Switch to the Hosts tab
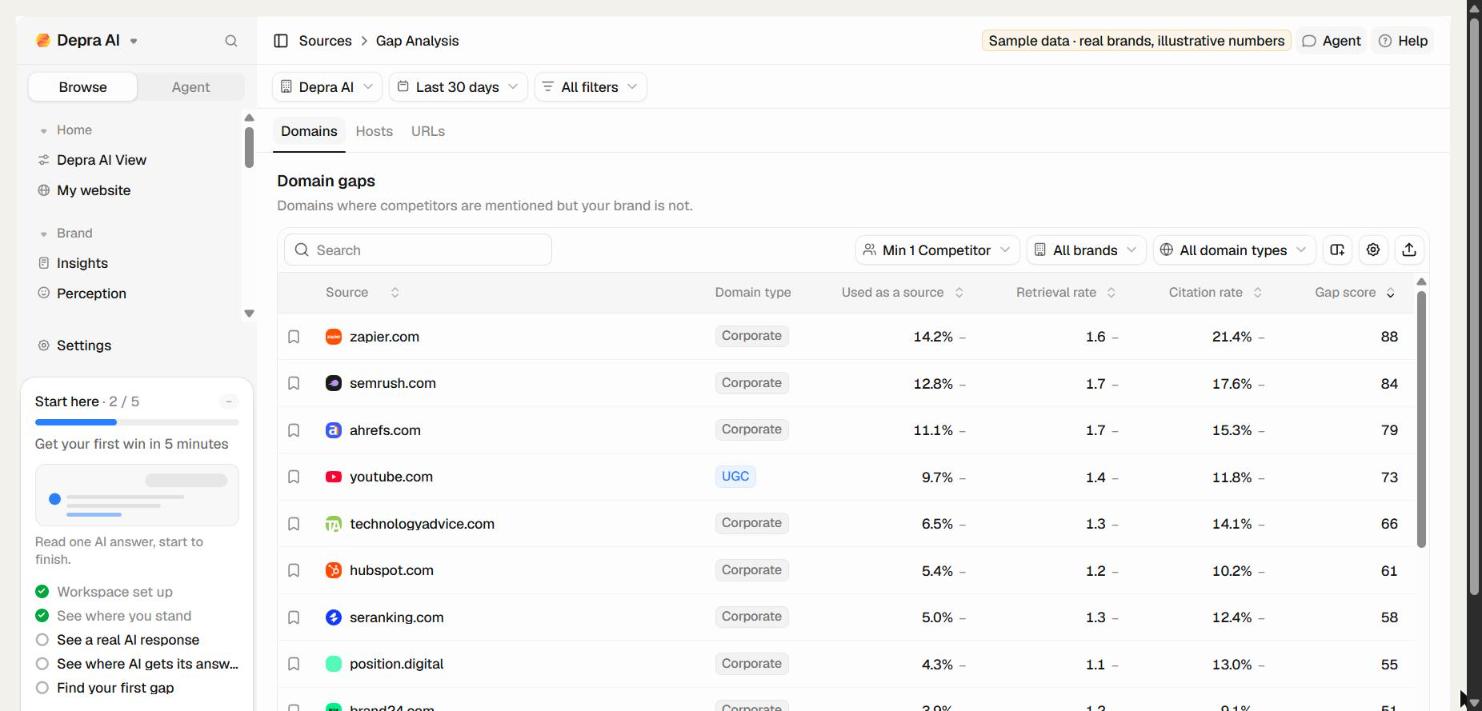 tap(374, 131)
